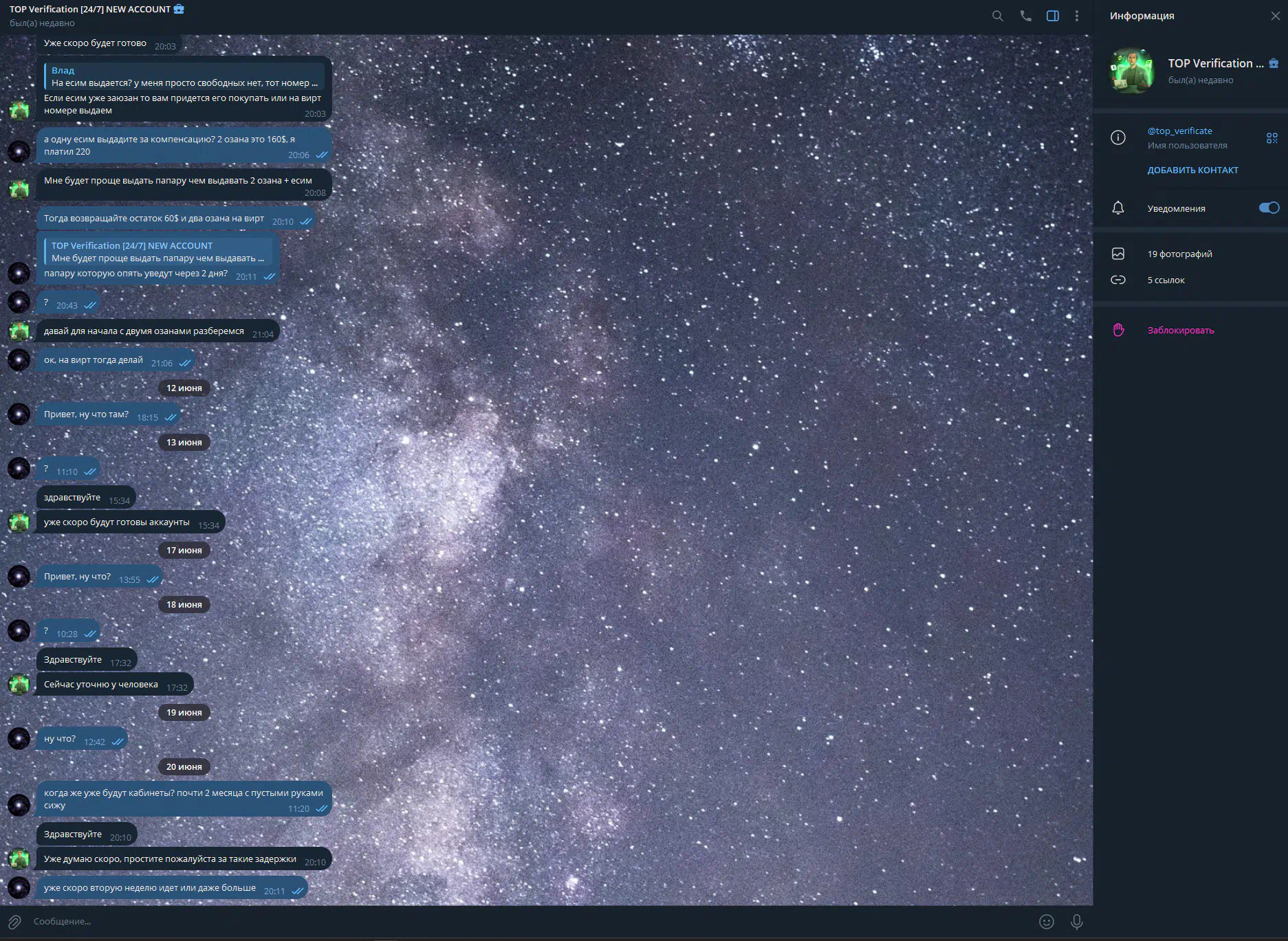Click the 19 июня date badge
This screenshot has width=1288, height=941.
click(184, 712)
